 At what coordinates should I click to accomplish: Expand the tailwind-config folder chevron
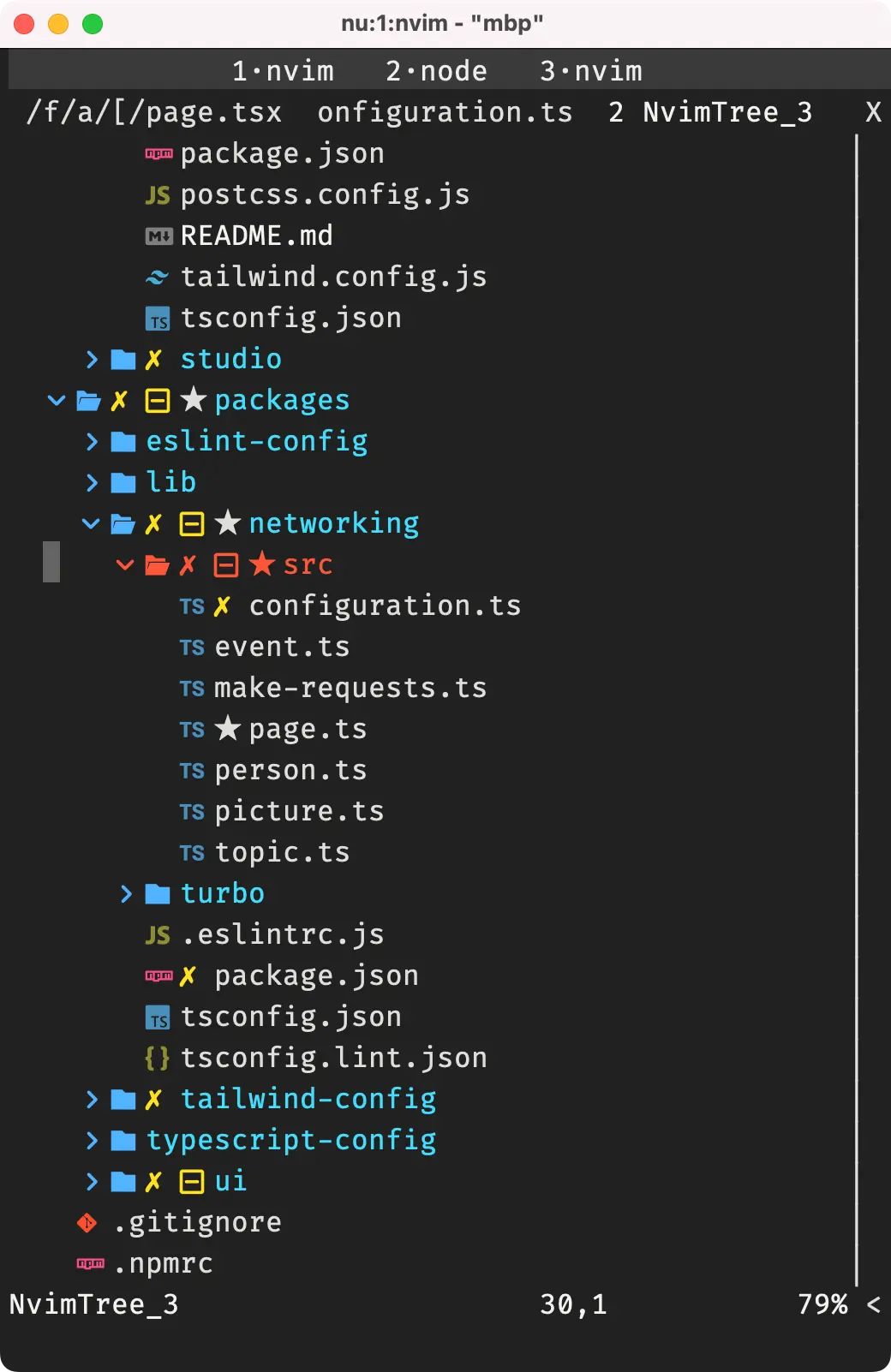[x=92, y=1100]
